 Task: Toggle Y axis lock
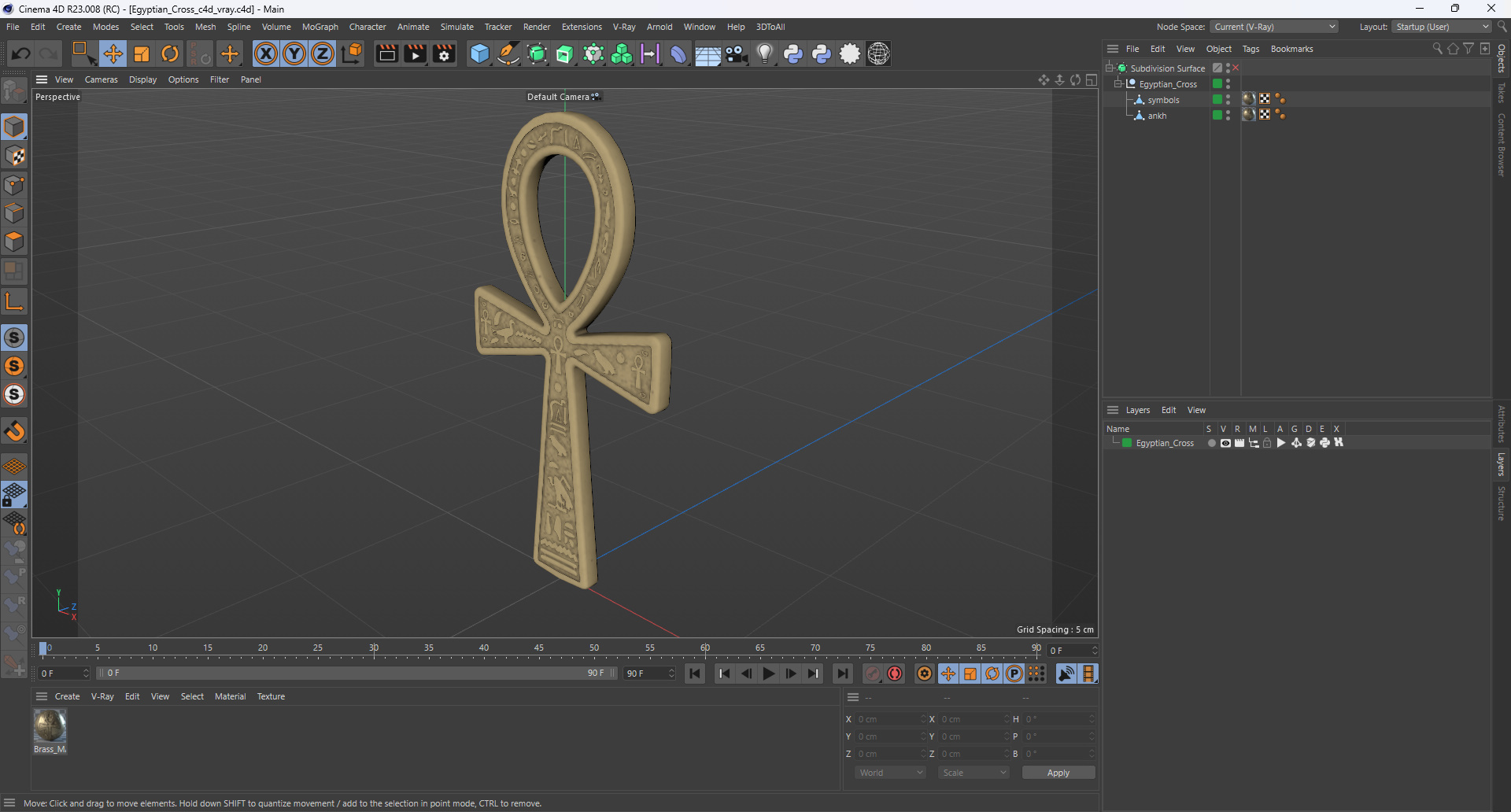click(294, 54)
